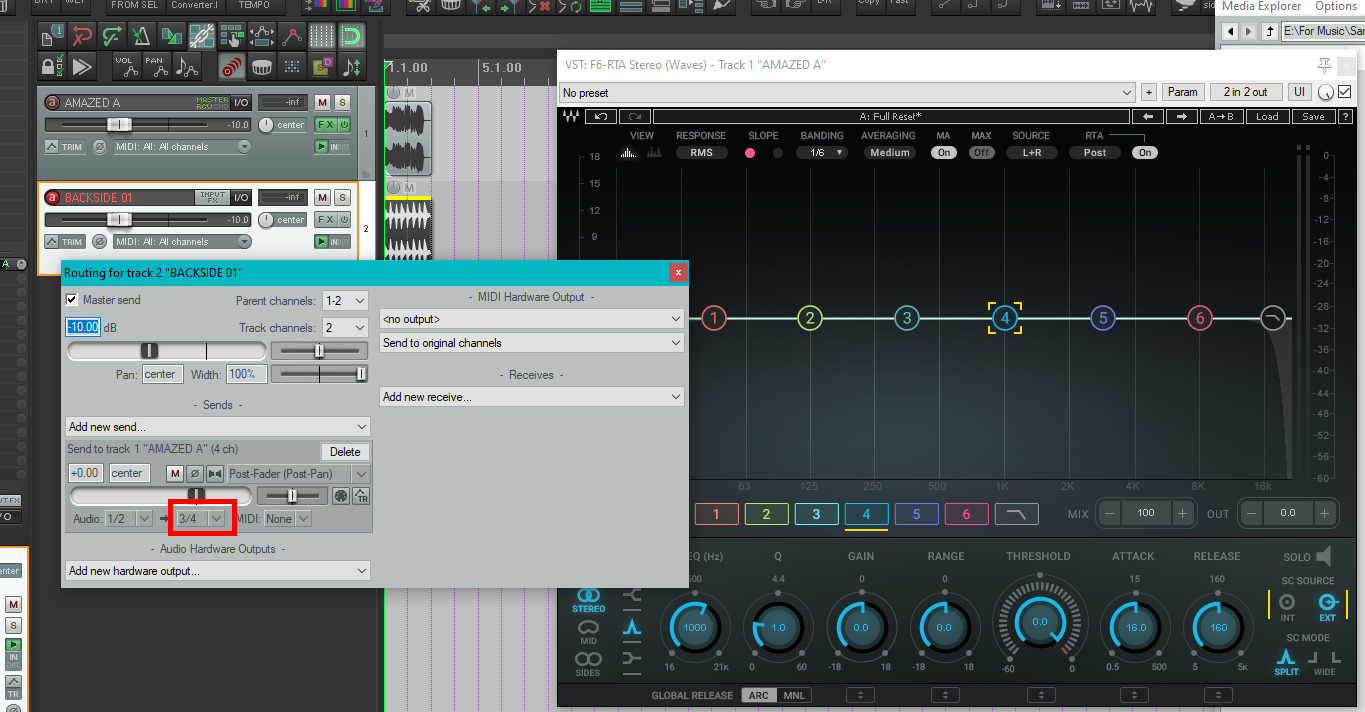This screenshot has height=712, width=1365.
Task: Toggle send mono downmix icon
Action: click(x=214, y=474)
